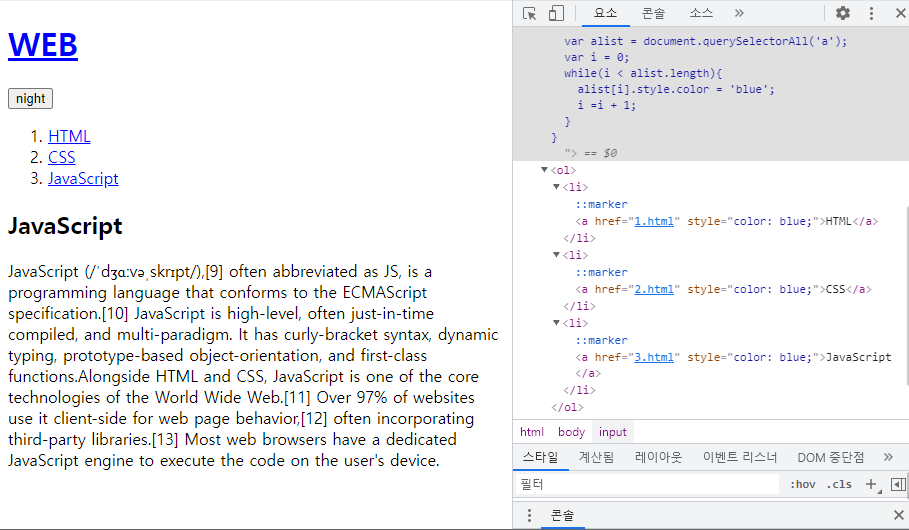Image resolution: width=909 pixels, height=530 pixels.
Task: Select body in the breadcrumb trail
Action: pos(572,432)
